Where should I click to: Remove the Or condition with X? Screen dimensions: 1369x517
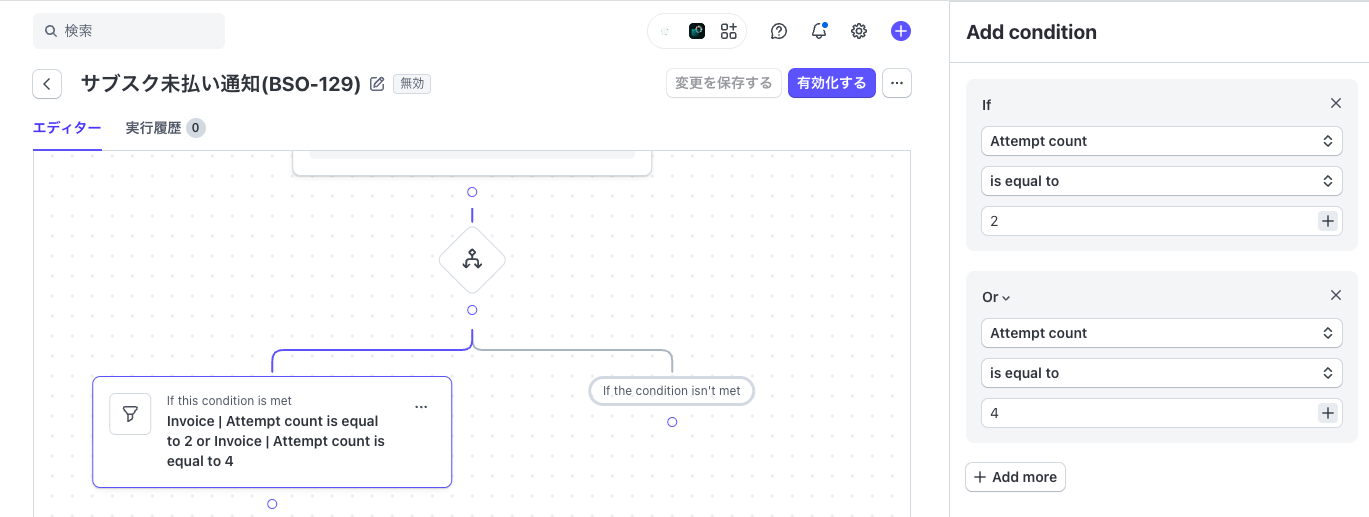tap(1335, 296)
